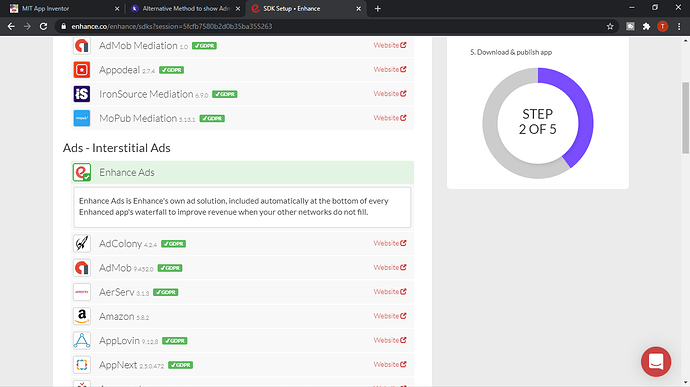
Task: Open Website link for AdColony
Action: point(390,243)
